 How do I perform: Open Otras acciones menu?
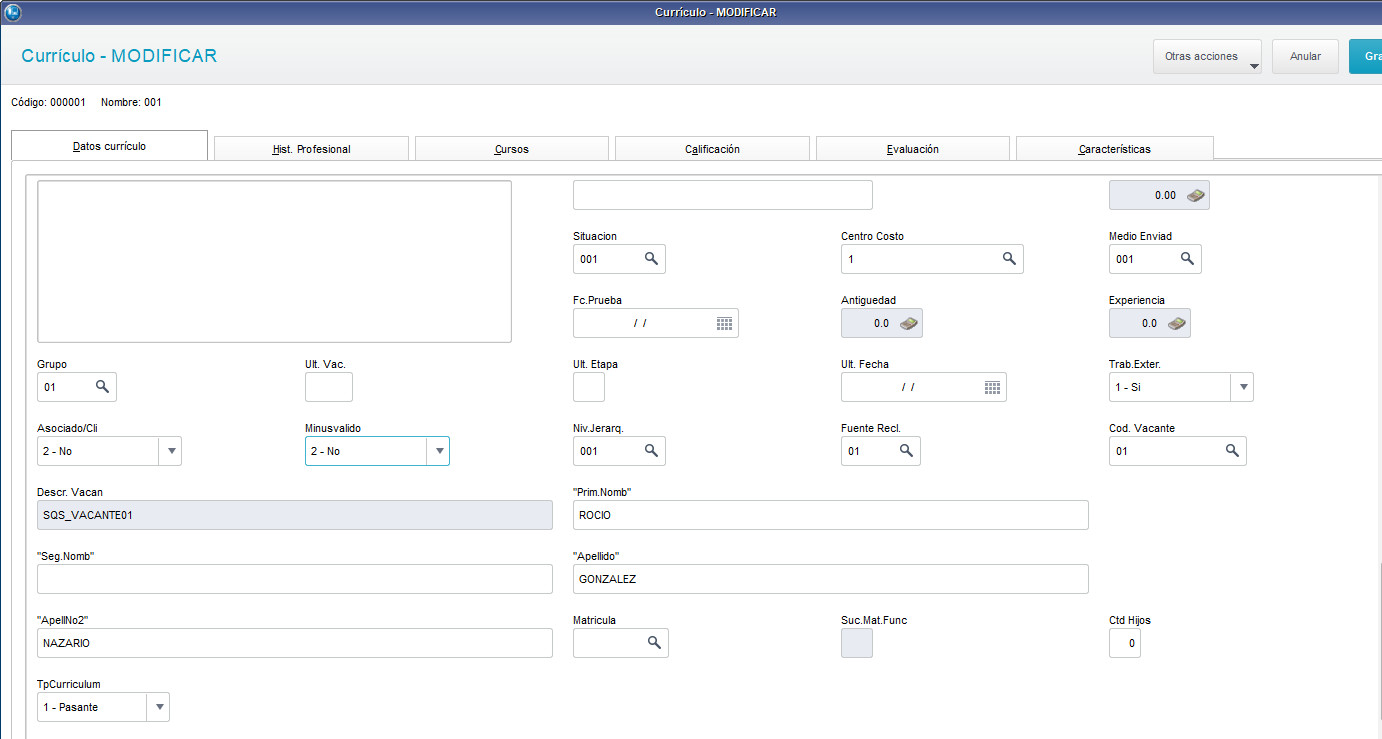point(1207,57)
